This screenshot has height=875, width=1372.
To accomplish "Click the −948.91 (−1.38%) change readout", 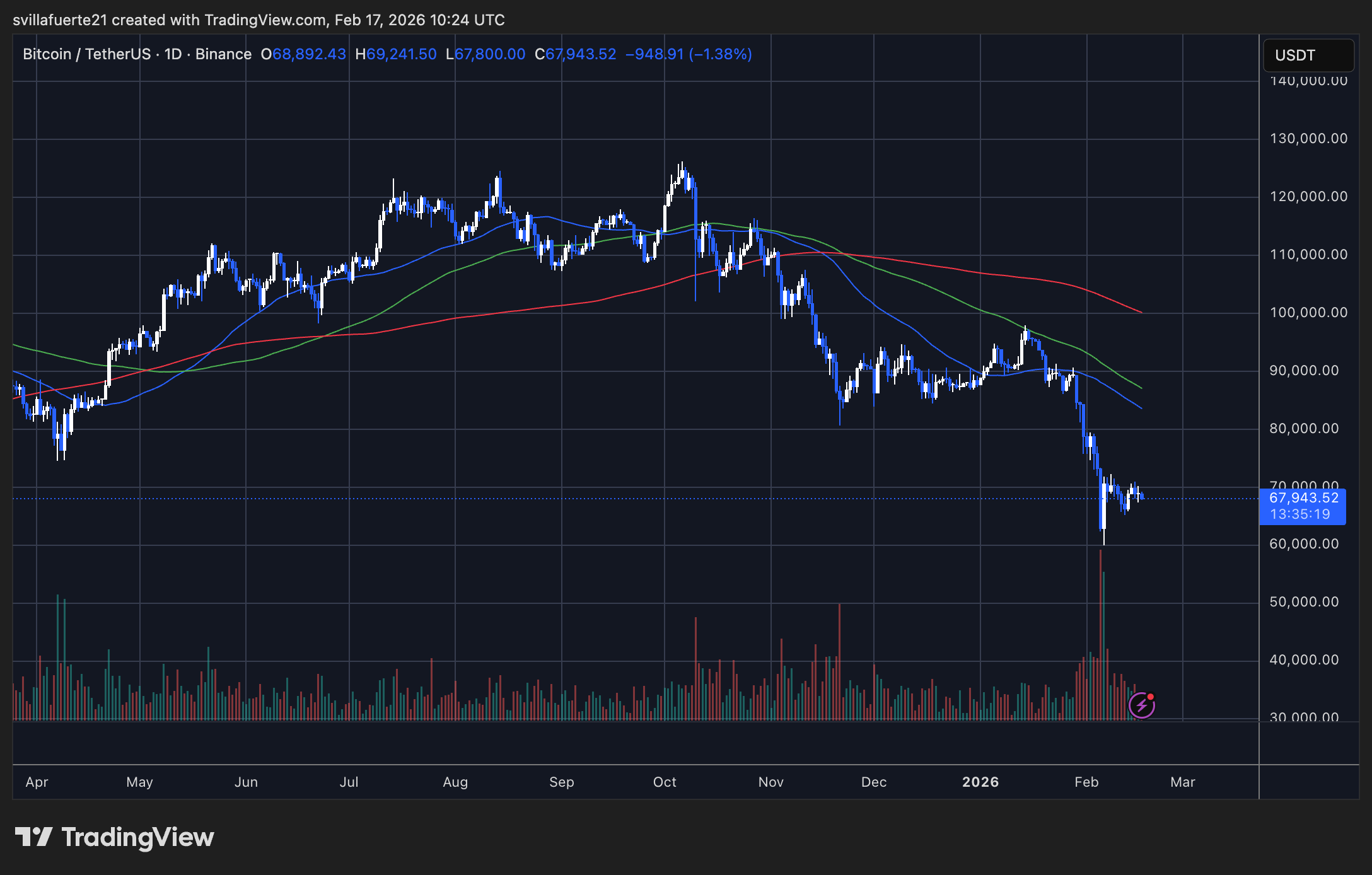I will [689, 54].
